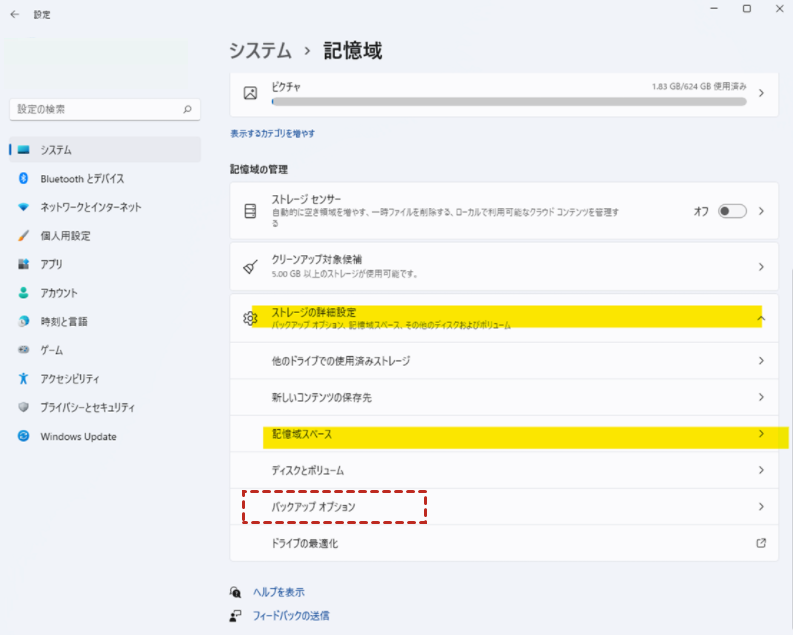Open chevron for 他のドライブでの使用済みストレージ

click(761, 360)
